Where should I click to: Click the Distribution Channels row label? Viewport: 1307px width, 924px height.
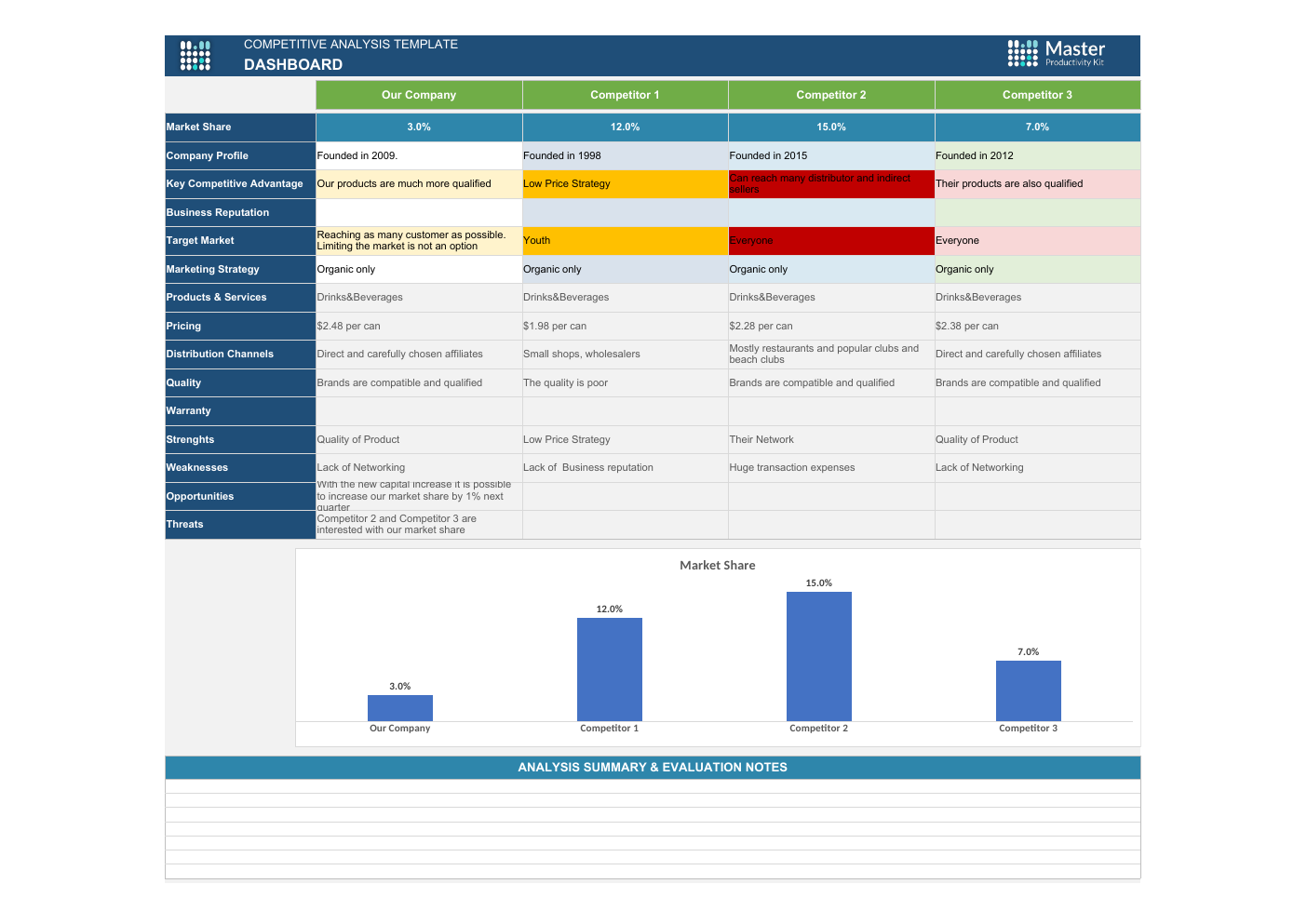pos(240,355)
